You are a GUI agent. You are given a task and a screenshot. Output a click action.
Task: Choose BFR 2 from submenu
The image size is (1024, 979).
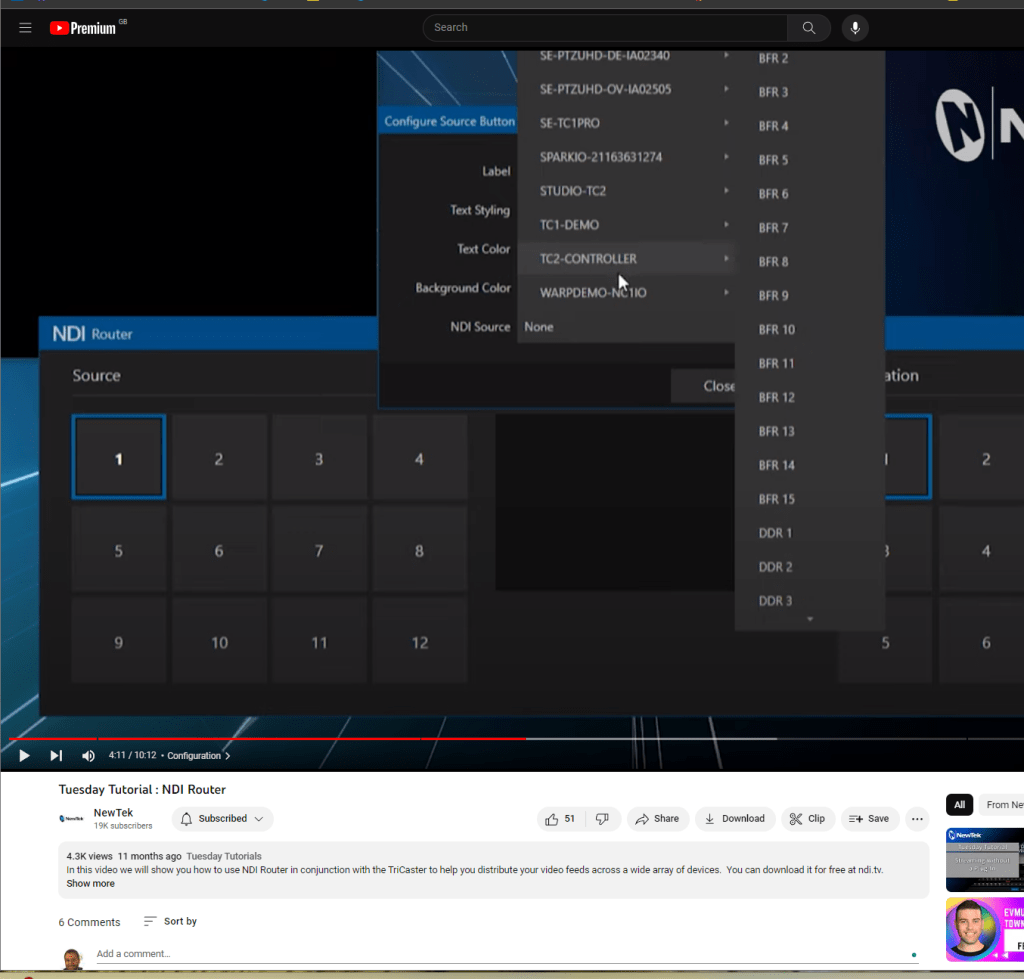(810, 58)
